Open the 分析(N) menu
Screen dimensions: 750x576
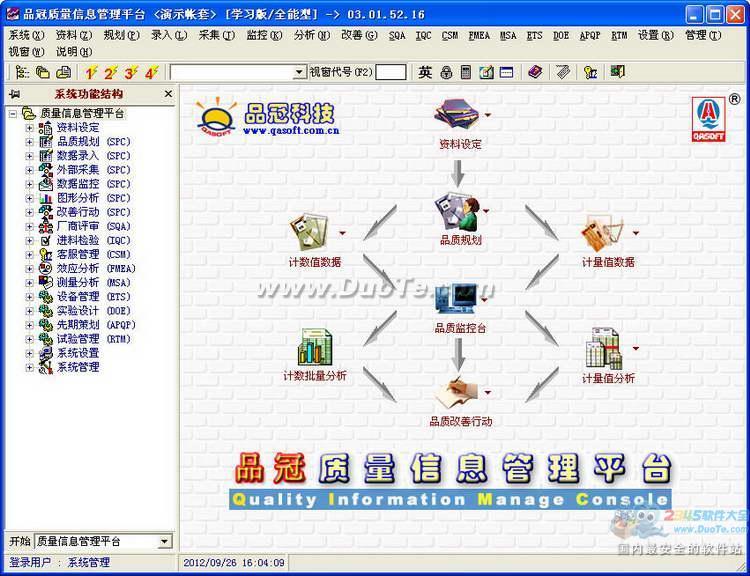tap(312, 35)
